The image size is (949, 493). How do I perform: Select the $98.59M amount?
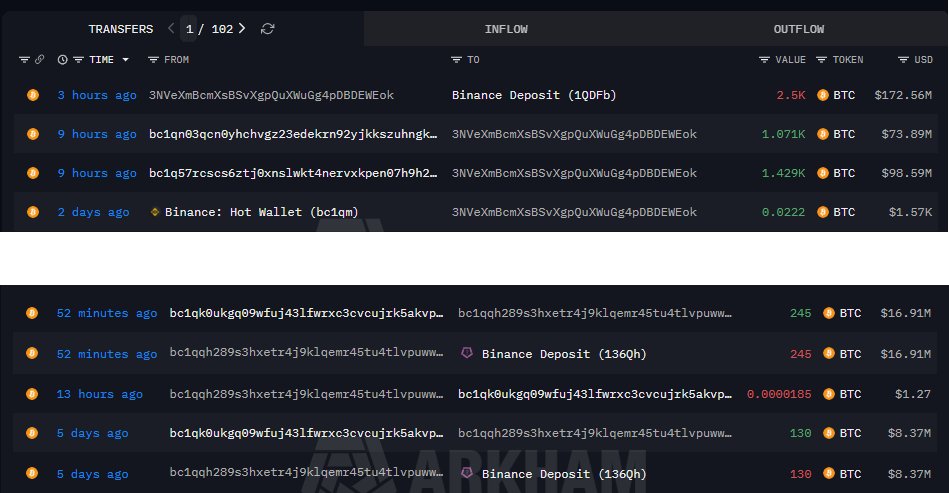(907, 173)
